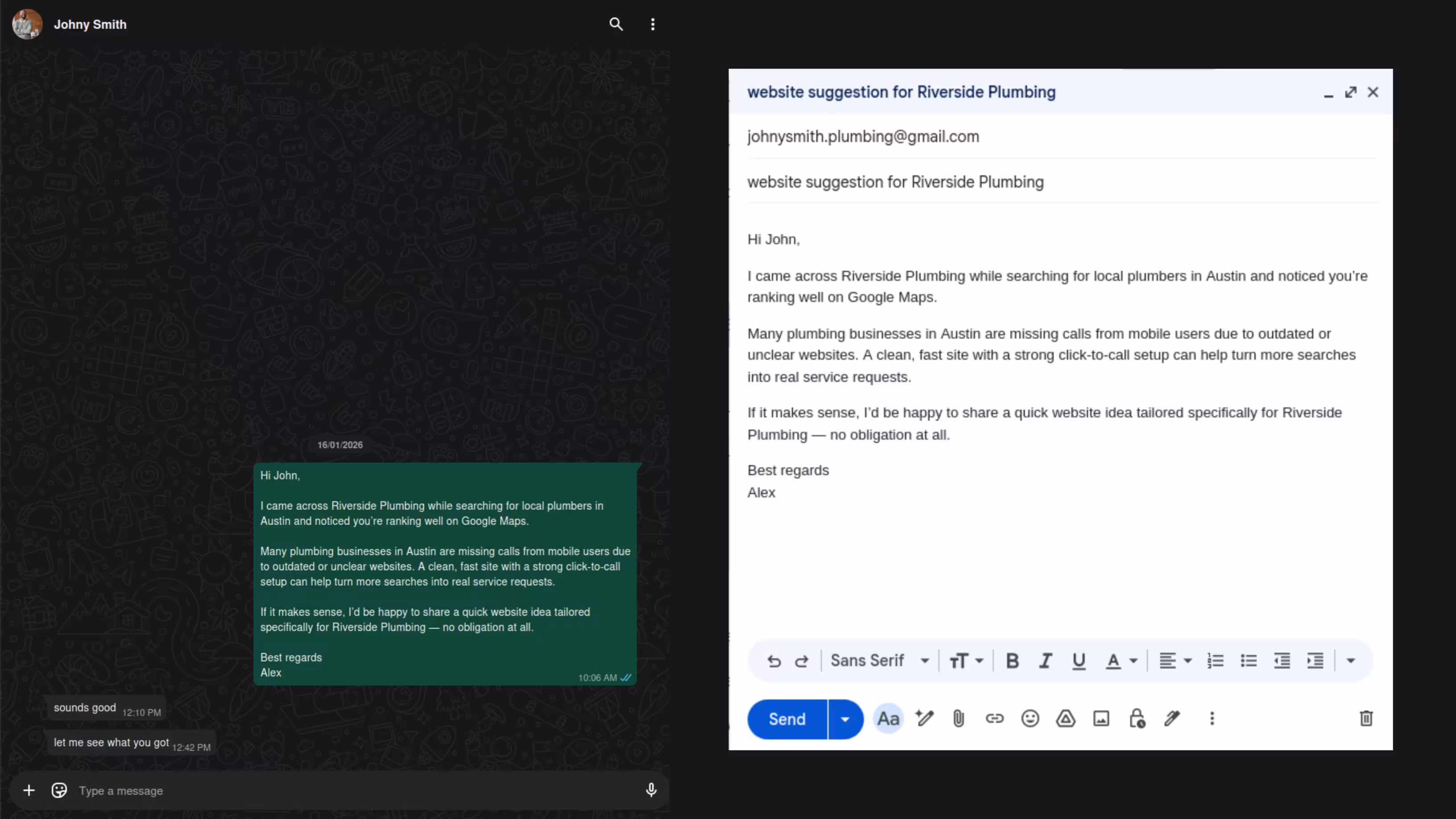The height and width of the screenshot is (819, 1456).
Task: Click the attach files paperclip icon
Action: tap(959, 719)
